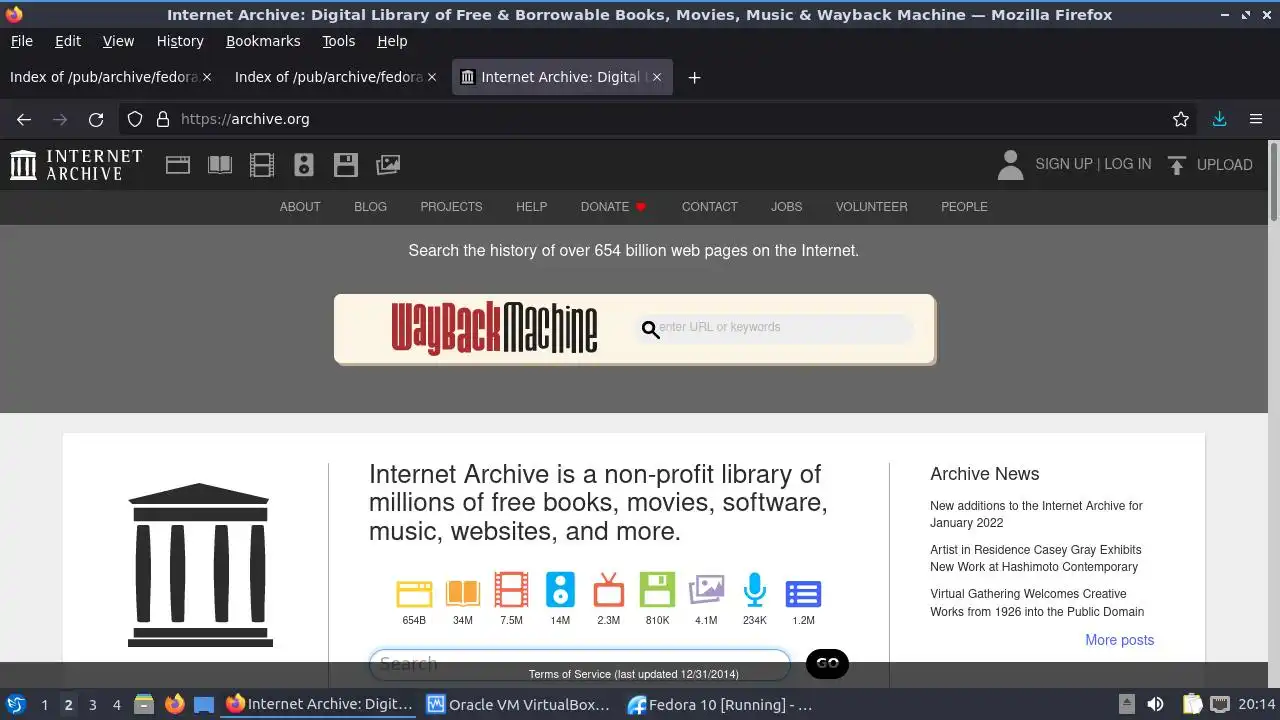Click the BLOG link

point(370,207)
